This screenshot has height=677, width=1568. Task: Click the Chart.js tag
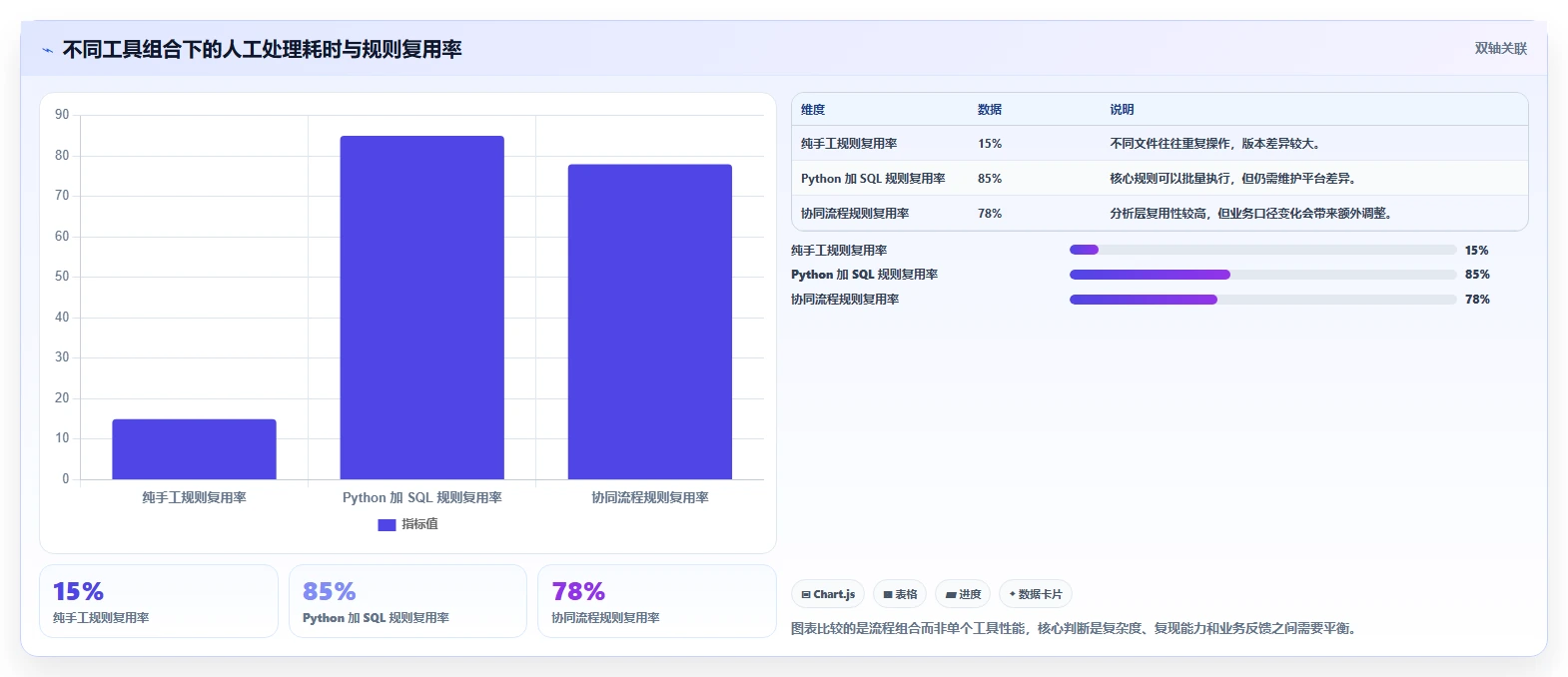coord(828,594)
